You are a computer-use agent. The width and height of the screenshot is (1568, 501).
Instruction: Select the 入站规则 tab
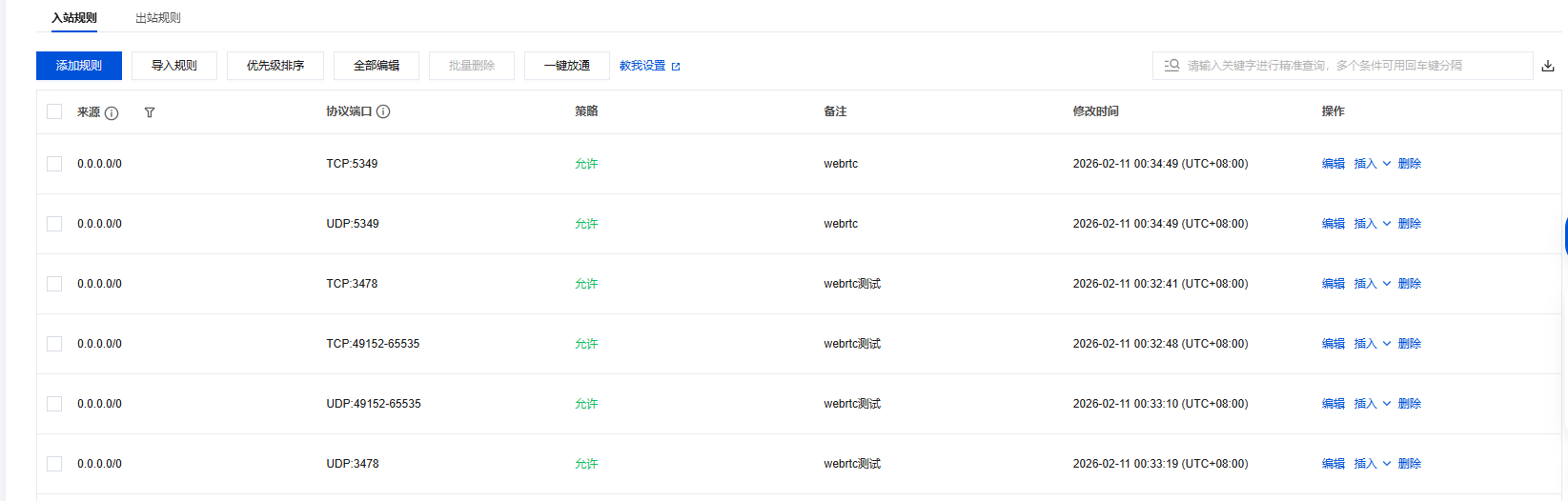coord(74,18)
